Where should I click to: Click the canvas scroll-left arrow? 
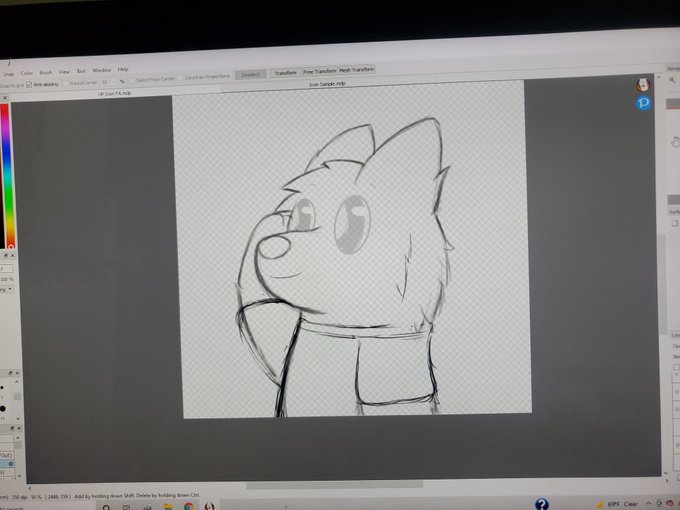click(29, 488)
